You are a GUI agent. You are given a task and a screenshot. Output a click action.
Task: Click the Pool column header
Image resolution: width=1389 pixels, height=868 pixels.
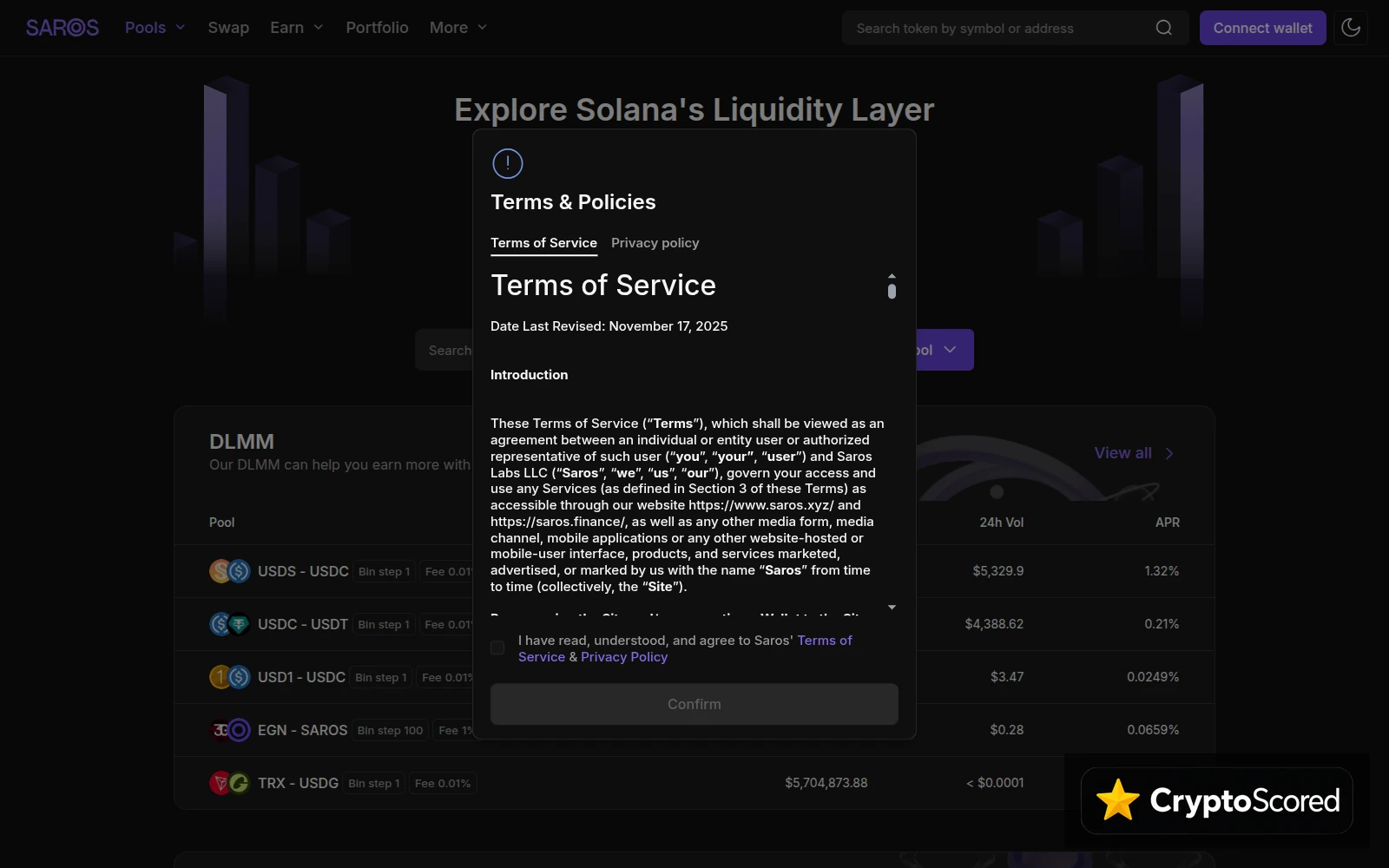(221, 523)
